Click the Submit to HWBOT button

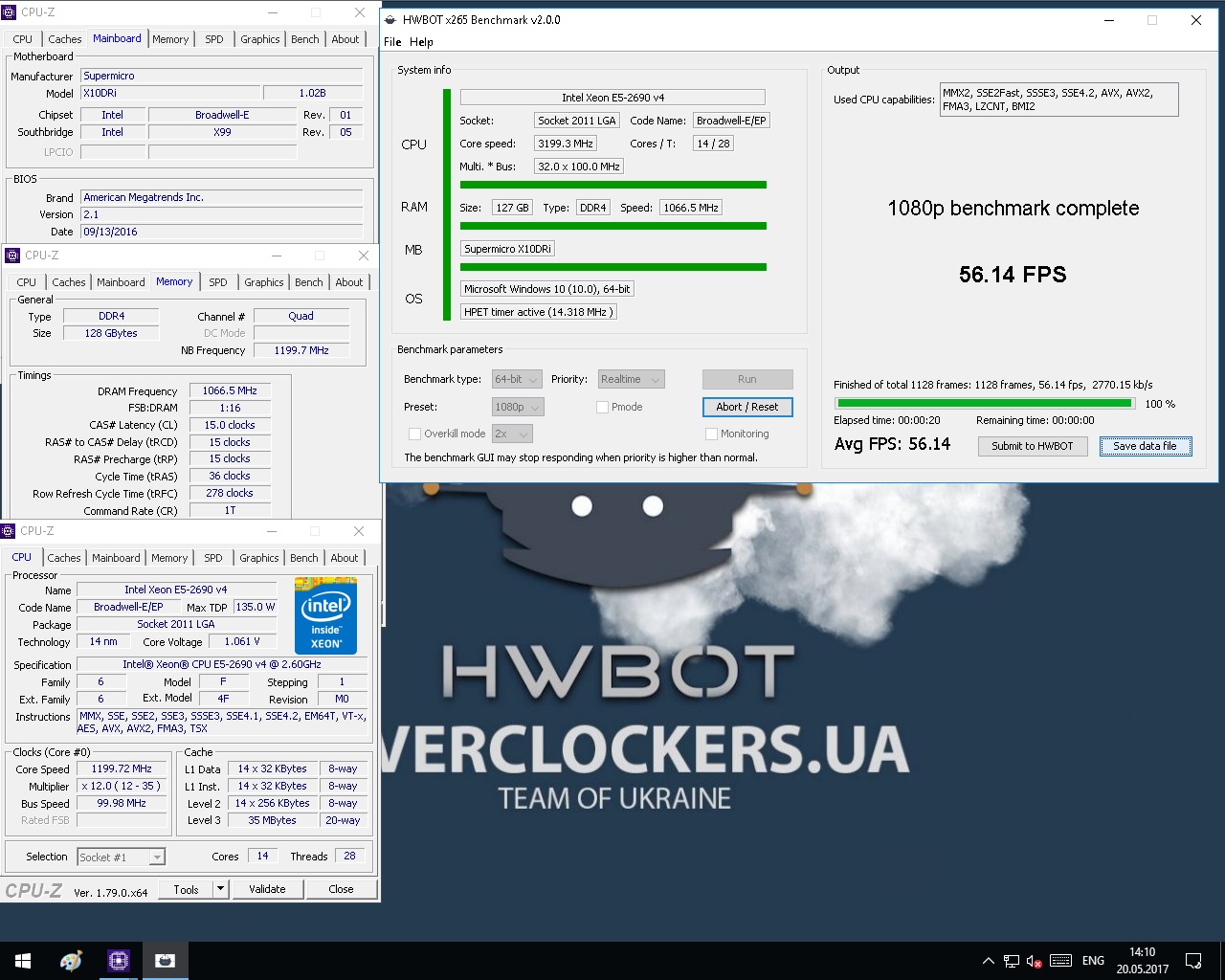pos(1033,446)
